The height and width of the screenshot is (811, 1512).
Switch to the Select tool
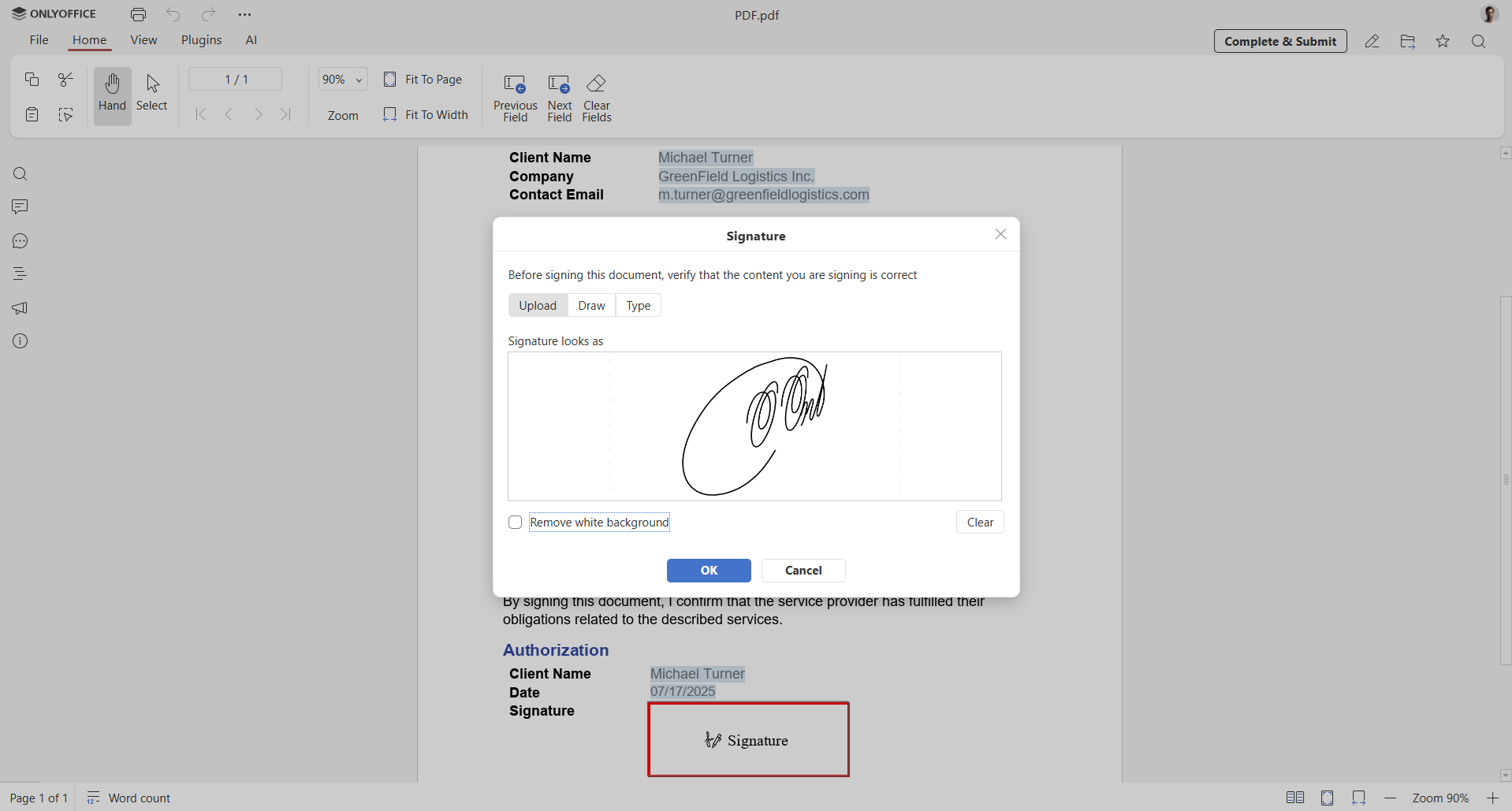(151, 95)
